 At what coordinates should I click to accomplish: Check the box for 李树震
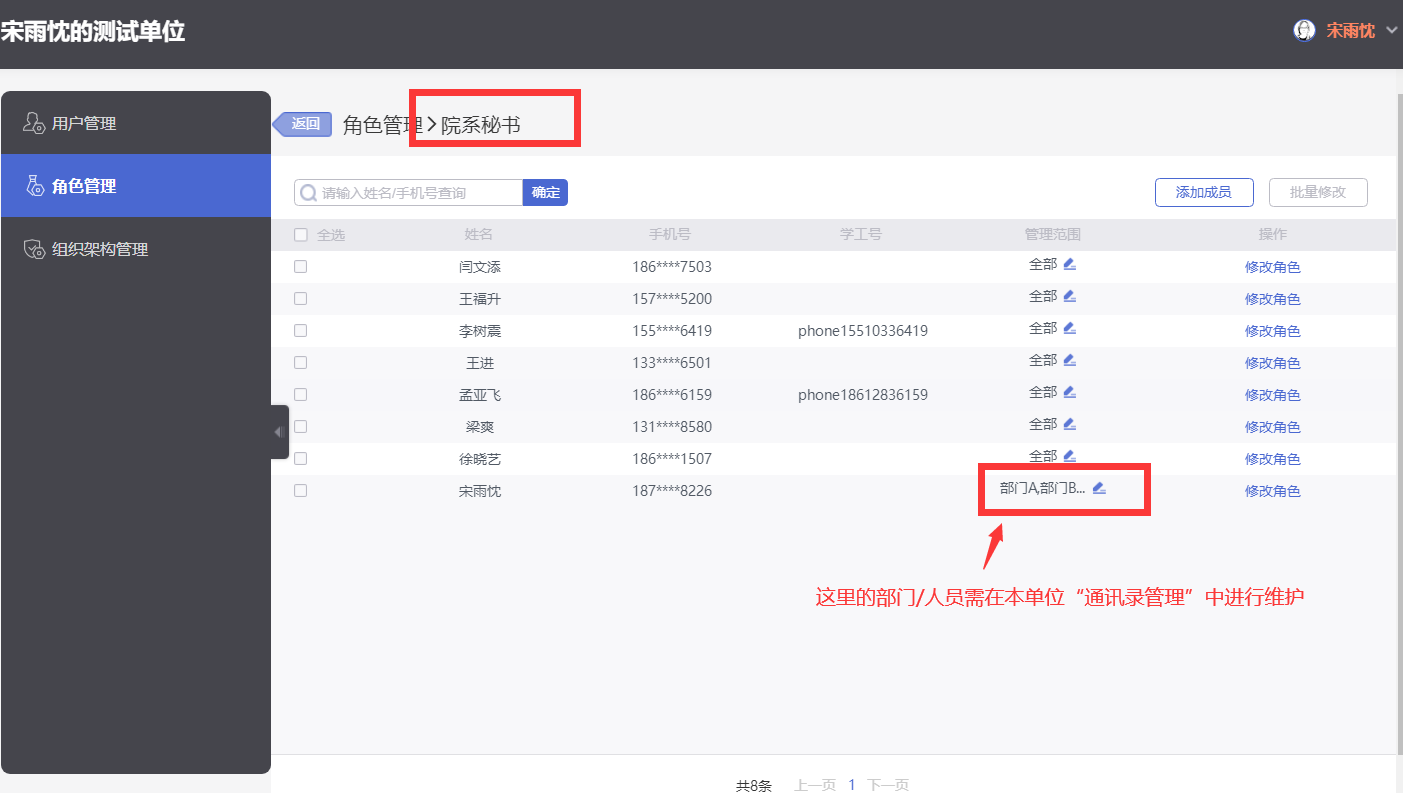coord(301,331)
